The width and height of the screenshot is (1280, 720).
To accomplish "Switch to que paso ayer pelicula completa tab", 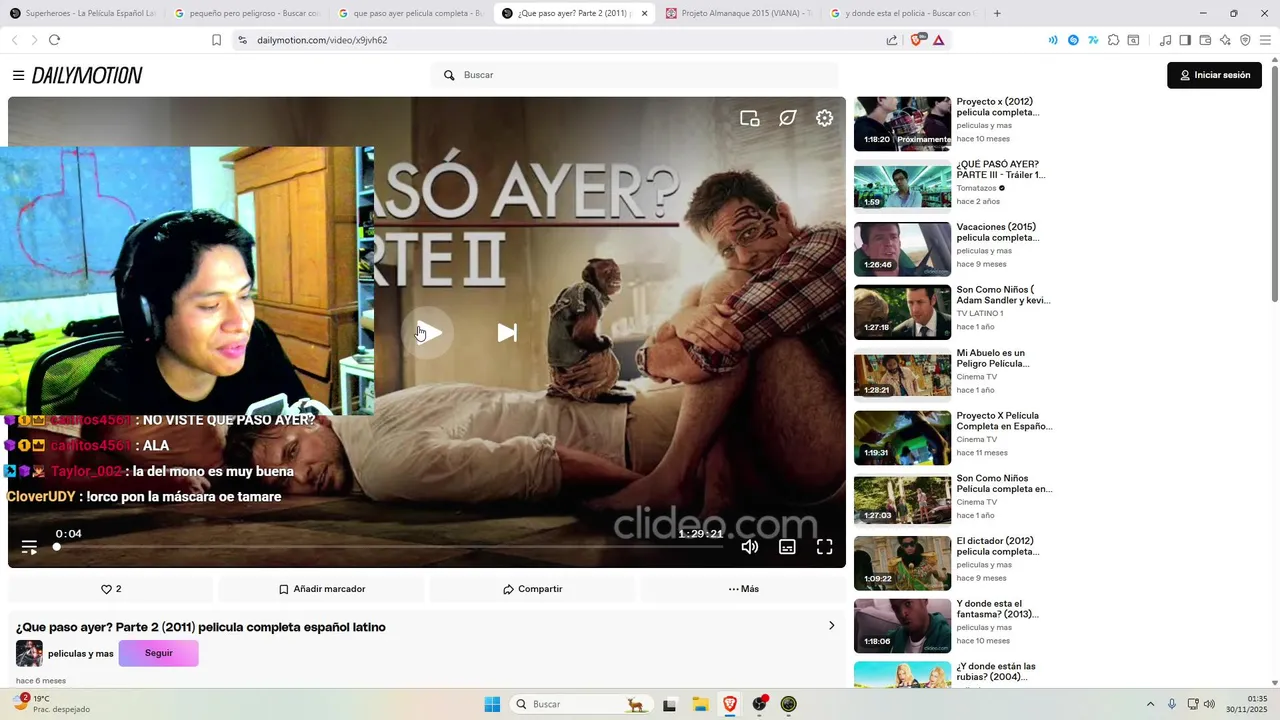I will tap(410, 13).
